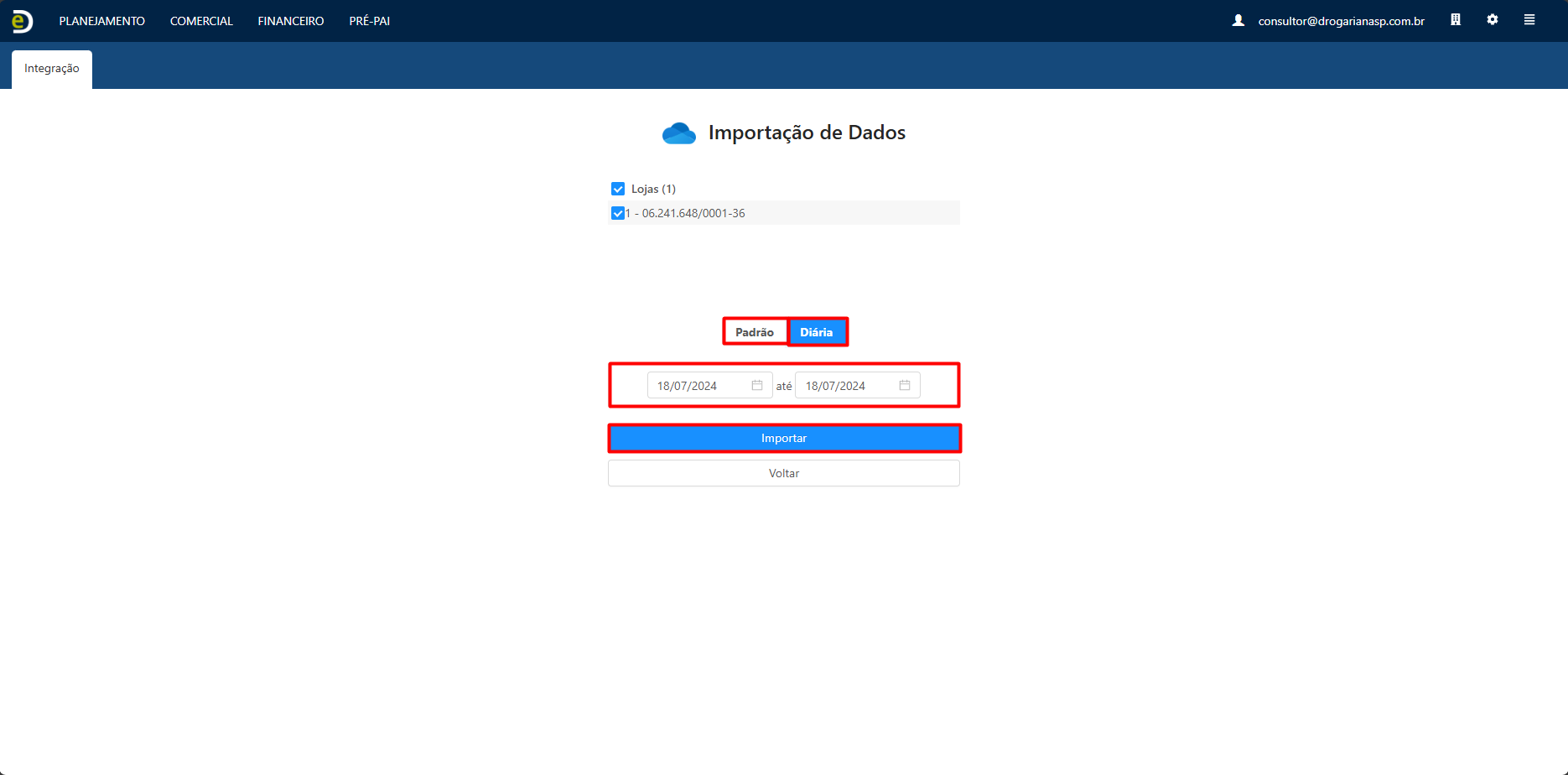Switch to Padrão import mode
The height and width of the screenshot is (775, 1568).
coord(755,332)
